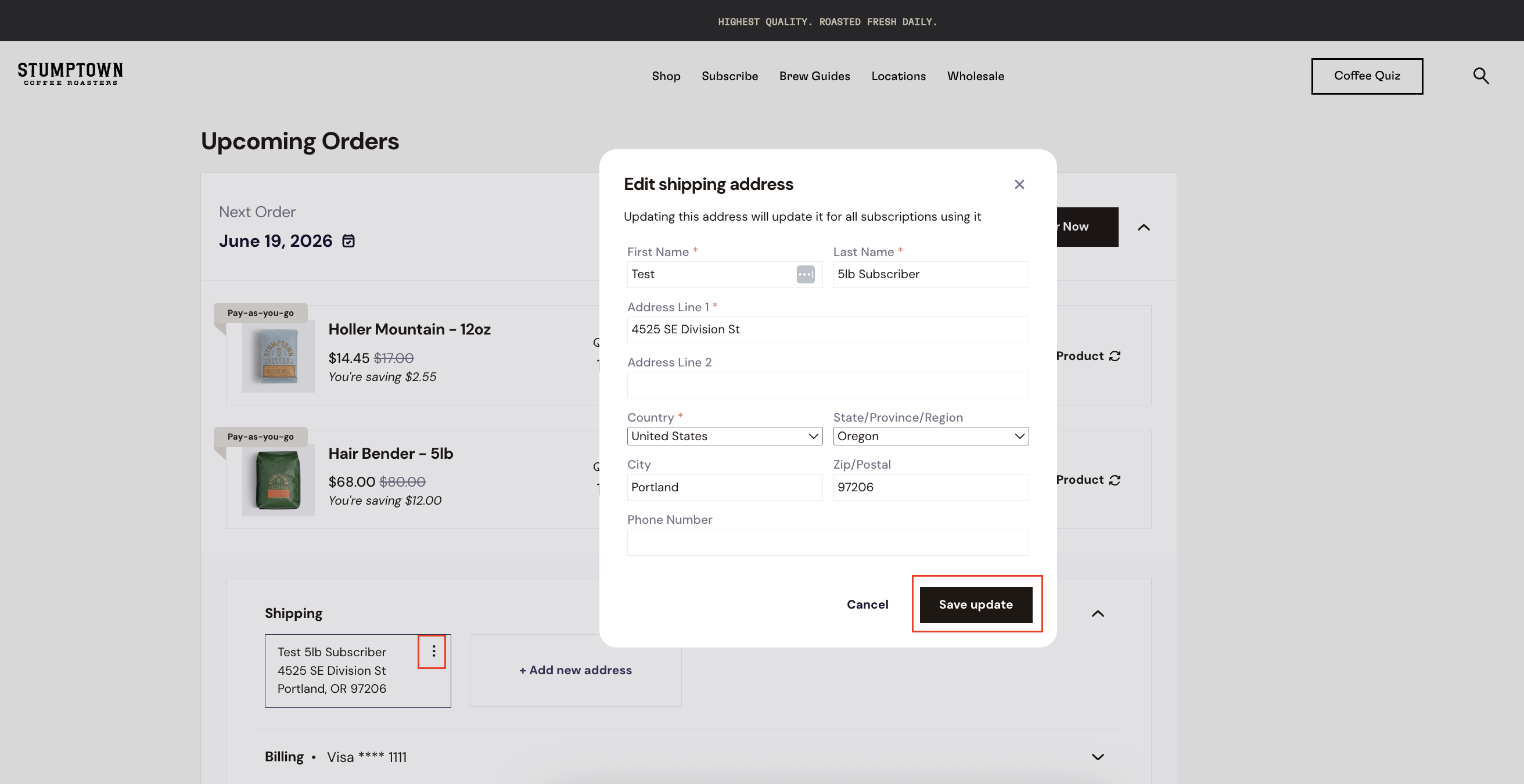The width and height of the screenshot is (1524, 784).
Task: Open the Country dropdown
Action: coord(724,436)
